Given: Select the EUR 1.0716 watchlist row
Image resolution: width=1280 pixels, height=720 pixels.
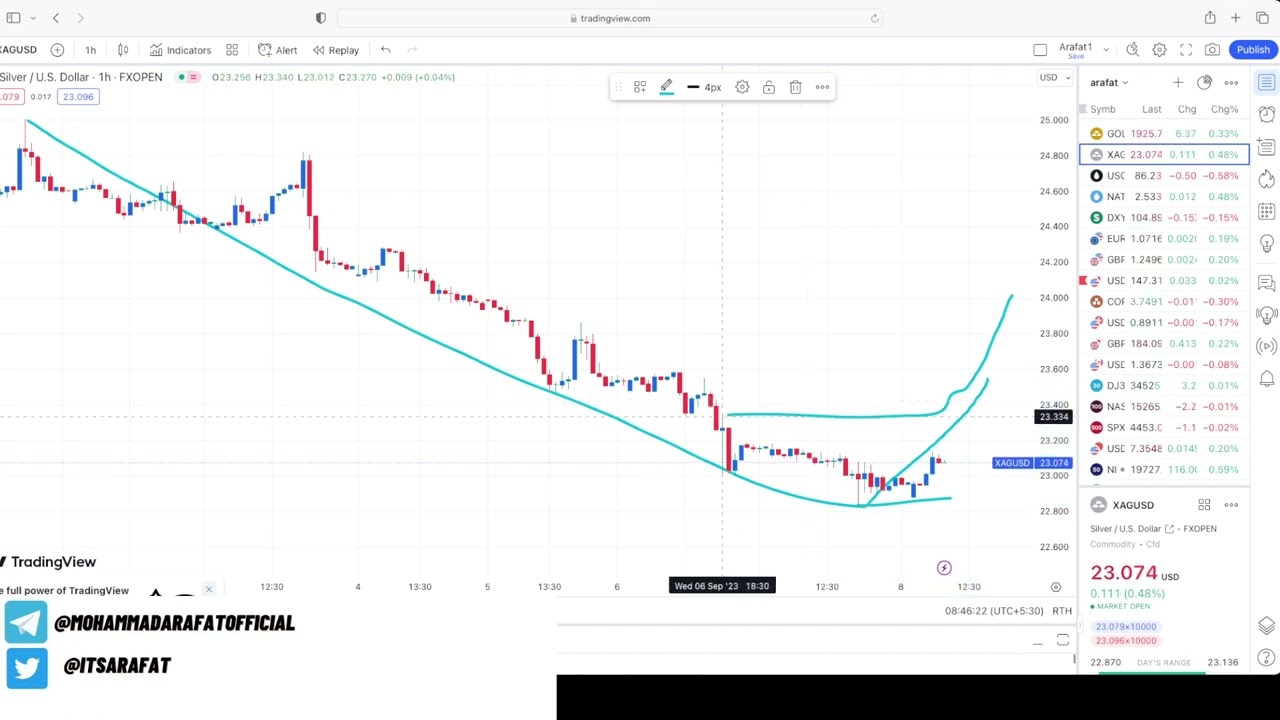Looking at the screenshot, I should (x=1164, y=238).
